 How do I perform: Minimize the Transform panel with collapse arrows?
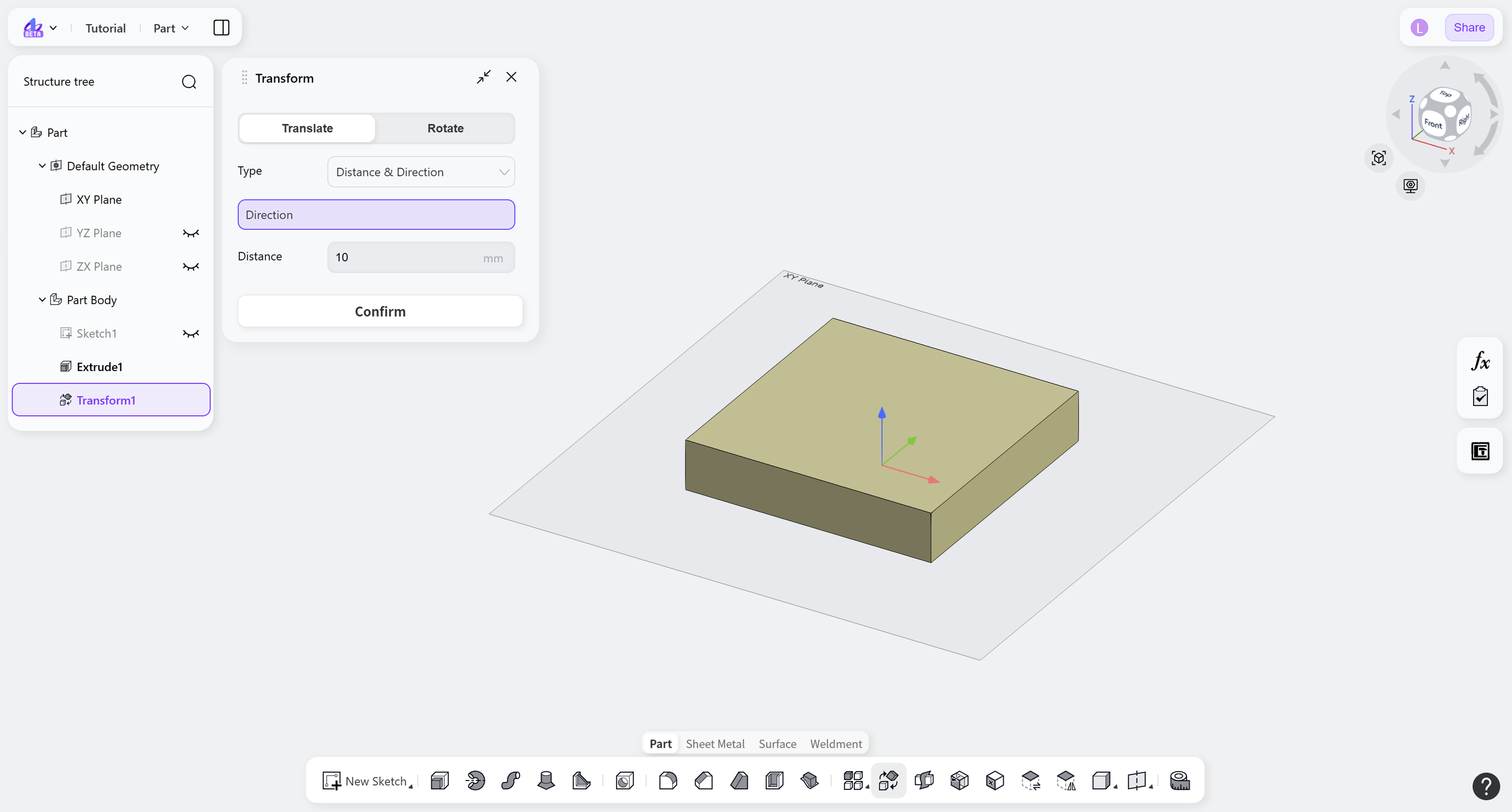tap(484, 77)
